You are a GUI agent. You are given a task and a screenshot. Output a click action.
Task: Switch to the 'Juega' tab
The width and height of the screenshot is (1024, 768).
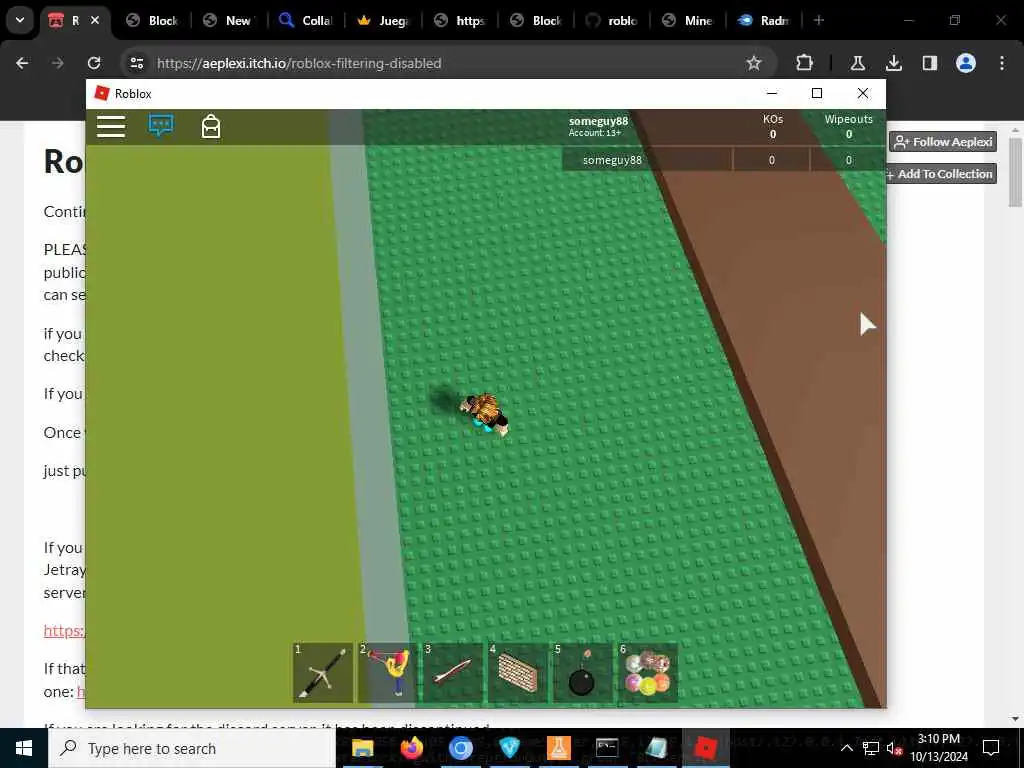point(383,20)
